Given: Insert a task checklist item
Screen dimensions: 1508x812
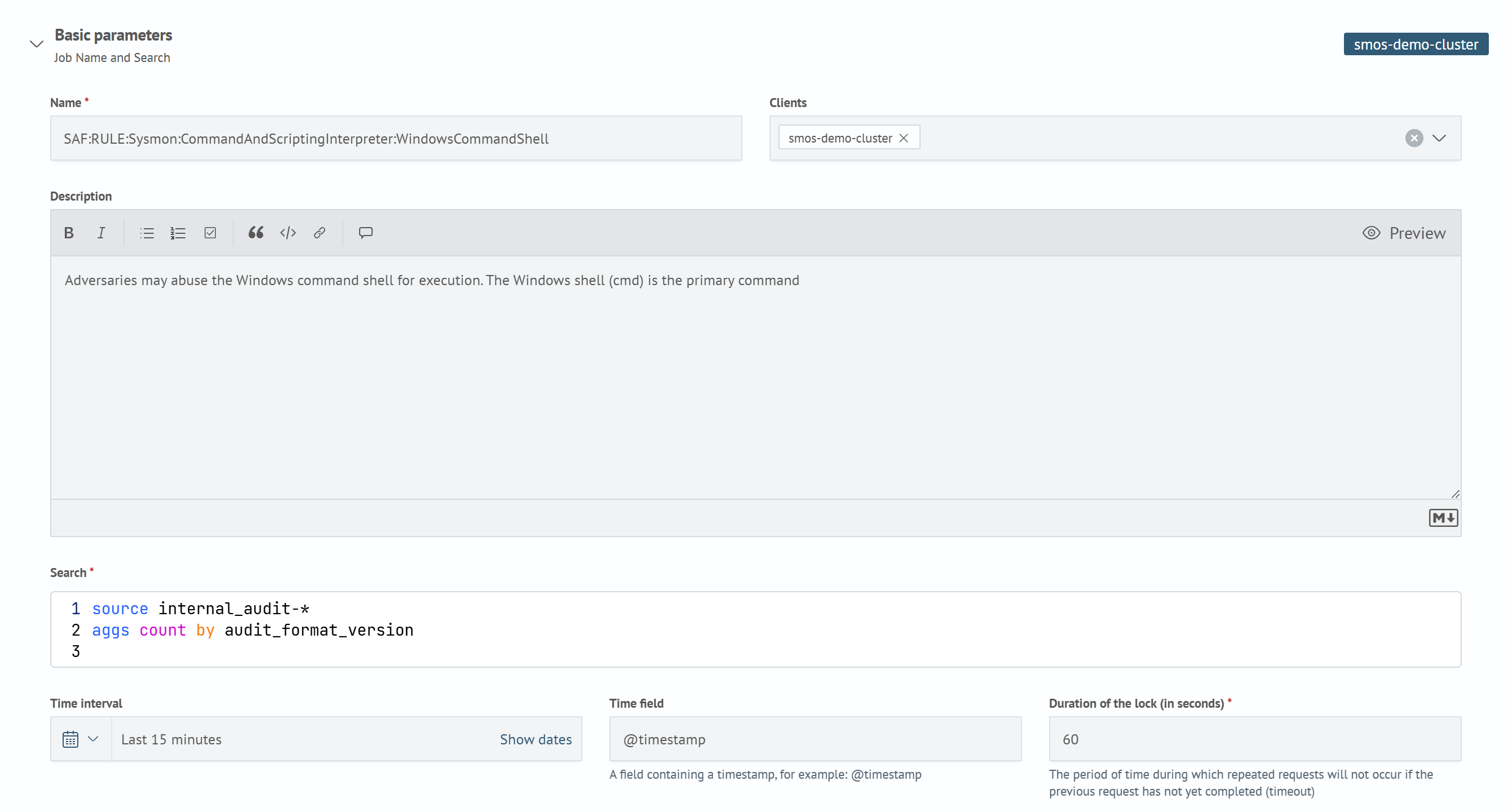Looking at the screenshot, I should coord(210,233).
